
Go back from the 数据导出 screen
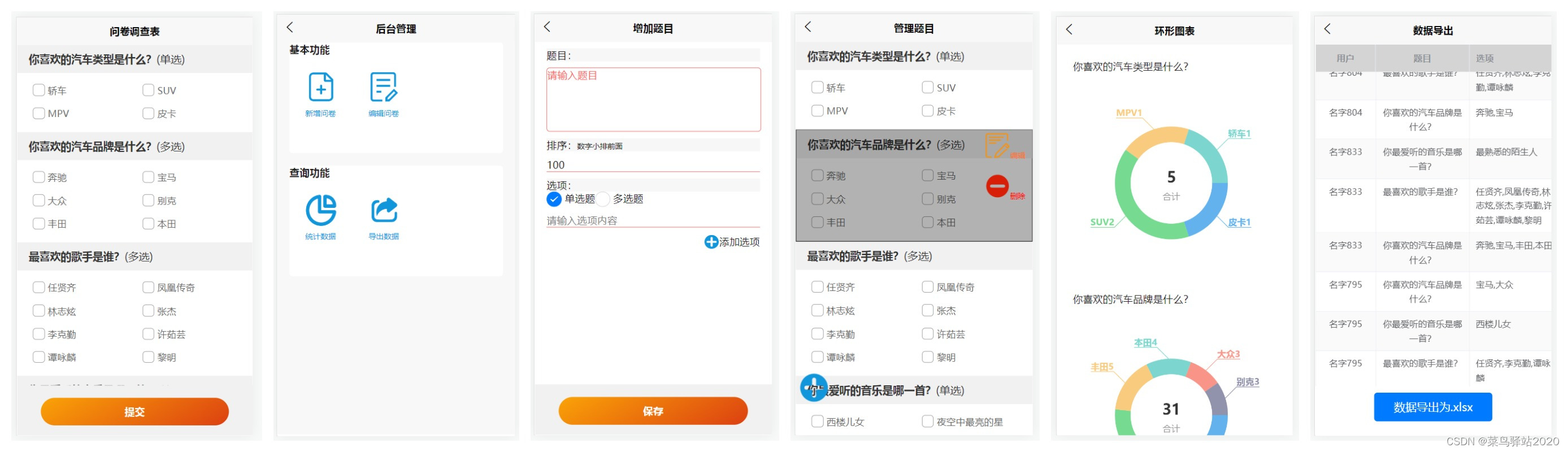(1327, 29)
